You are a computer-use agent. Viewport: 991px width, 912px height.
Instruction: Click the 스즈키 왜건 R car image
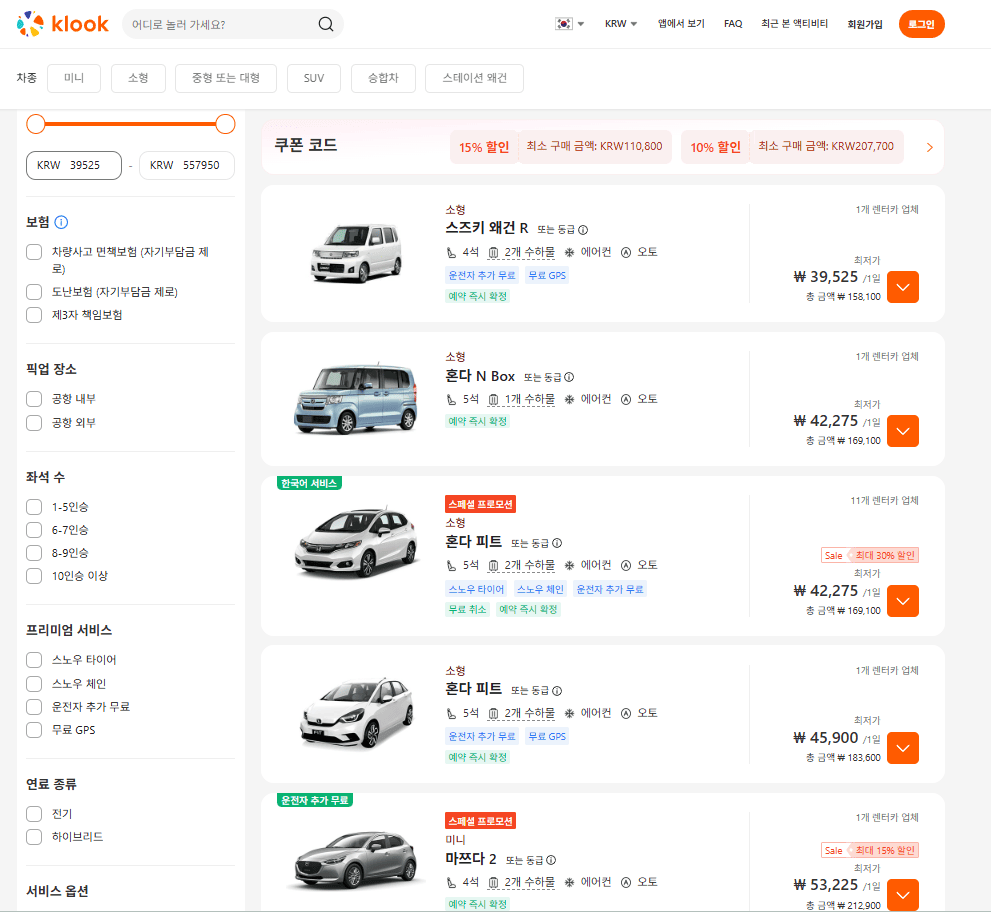356,253
